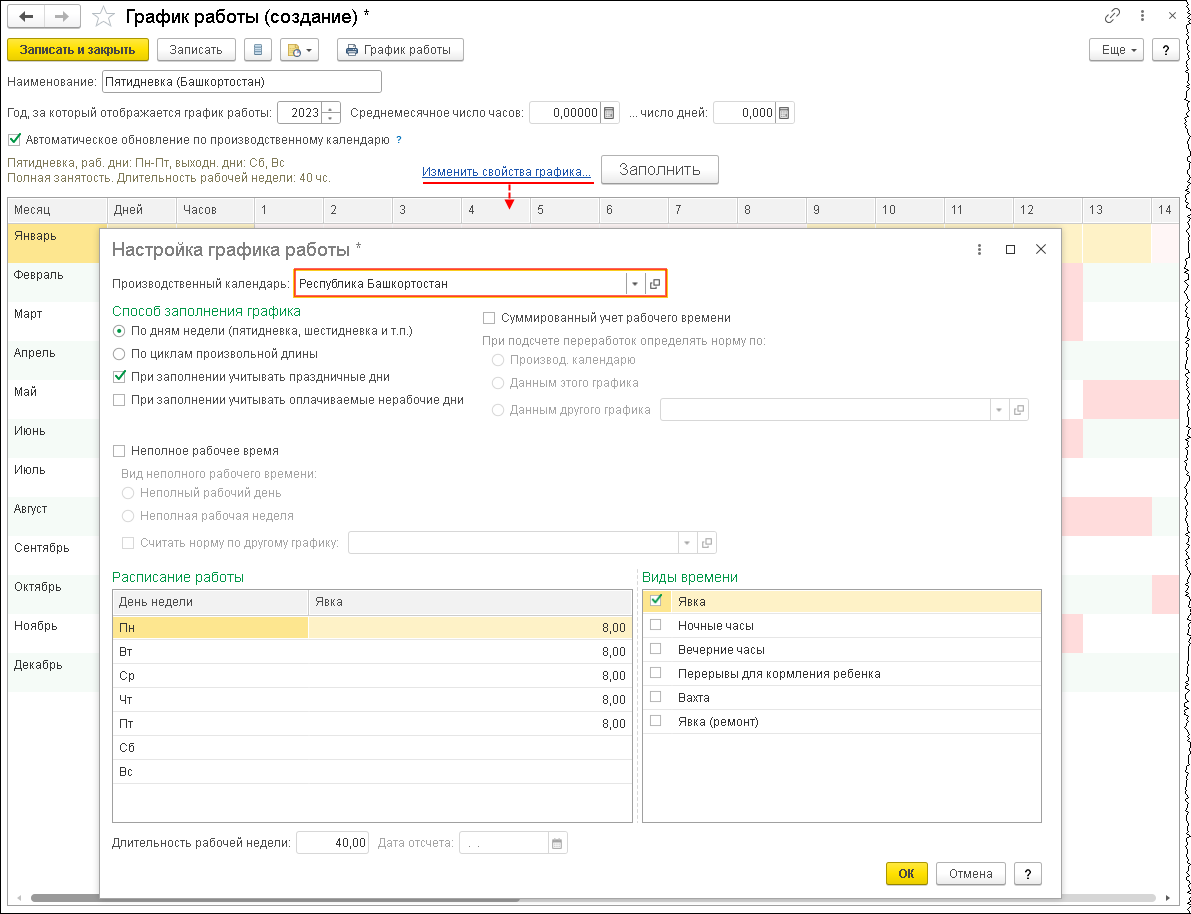1191x914 pixels.
Task: Select Сб row in schedule table
Action: [372, 748]
